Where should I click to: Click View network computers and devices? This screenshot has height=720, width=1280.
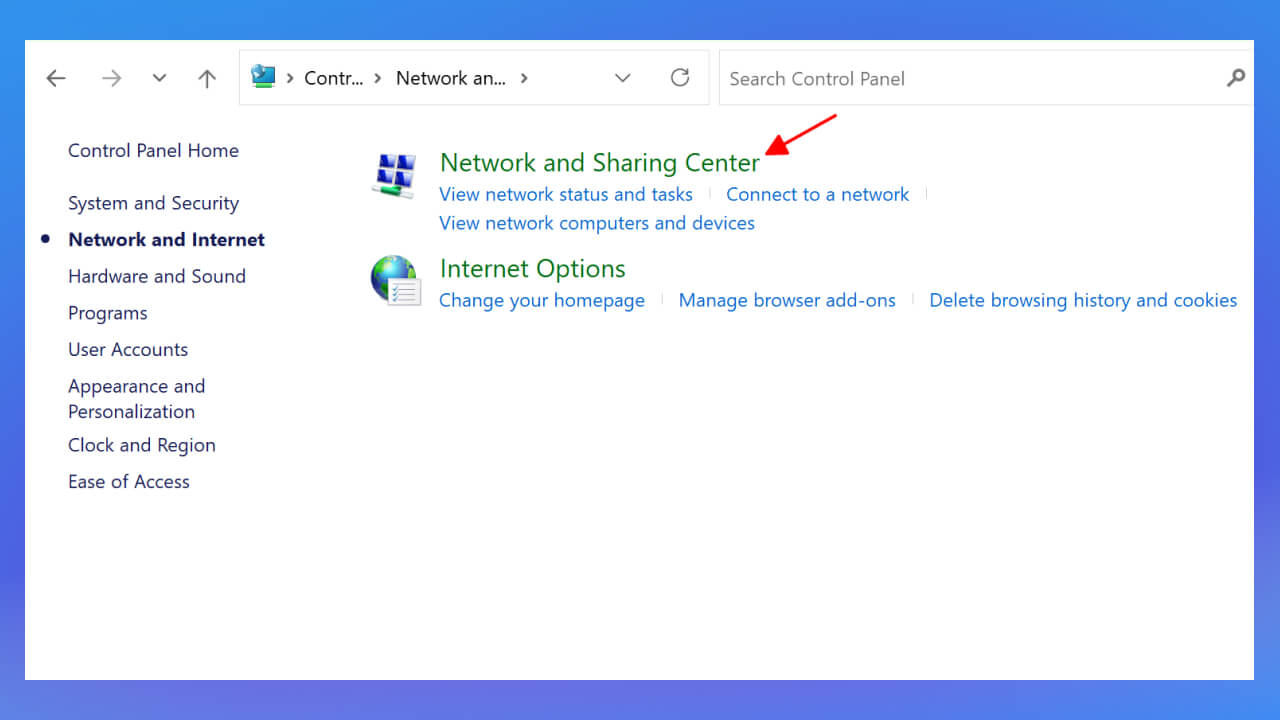coord(597,222)
